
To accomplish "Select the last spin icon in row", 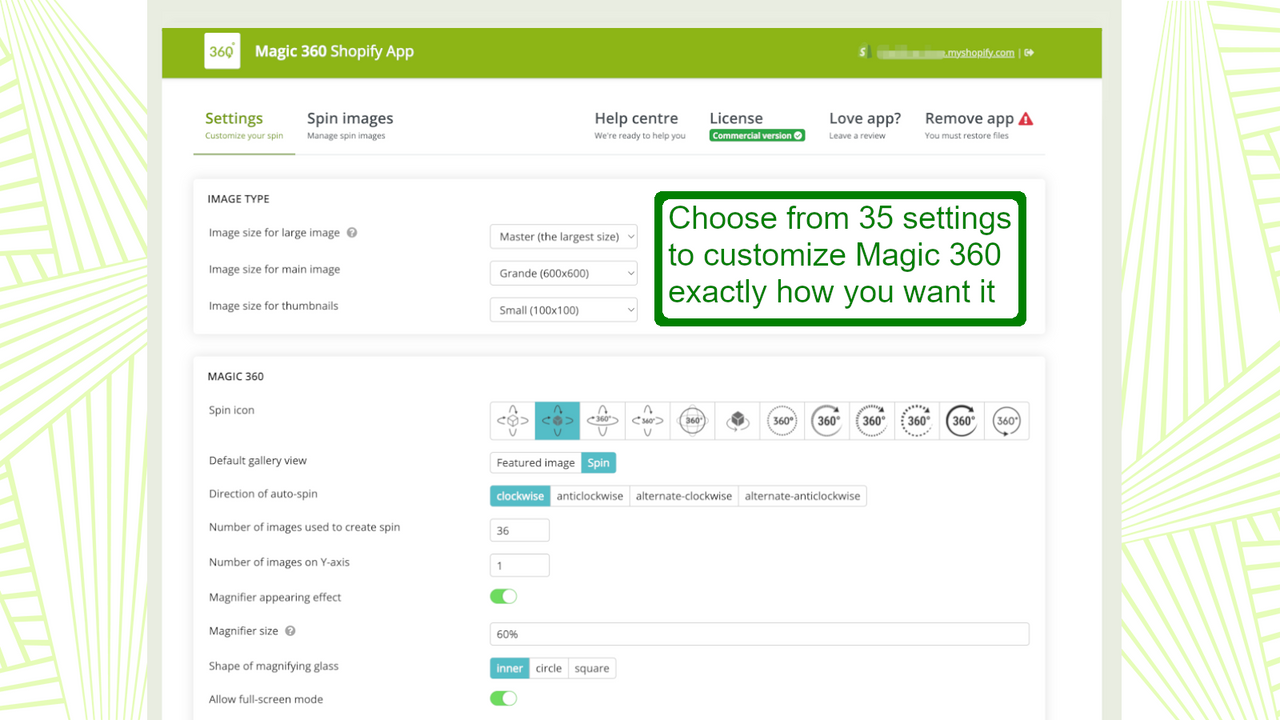I will click(1007, 421).
